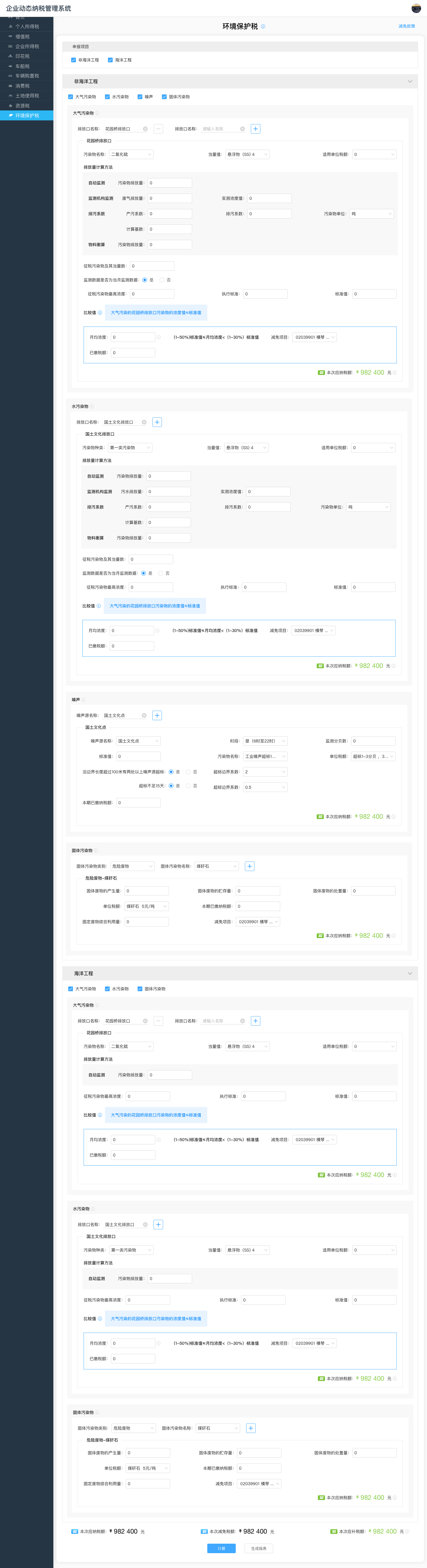Click the info icon beside the 环境保护税 title
The image size is (427, 1568).
pos(263,27)
